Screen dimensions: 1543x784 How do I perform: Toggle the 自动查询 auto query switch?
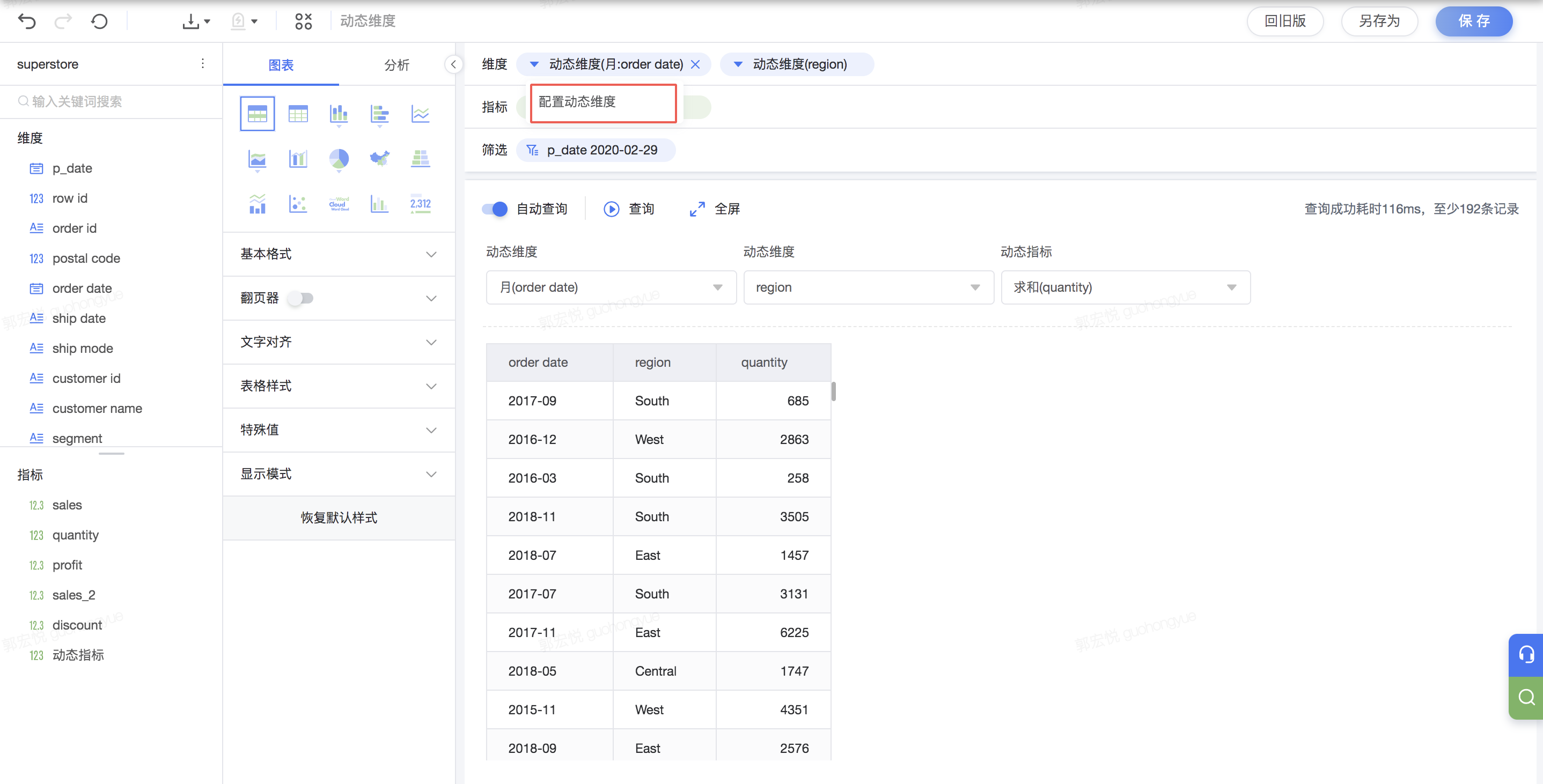[x=495, y=209]
